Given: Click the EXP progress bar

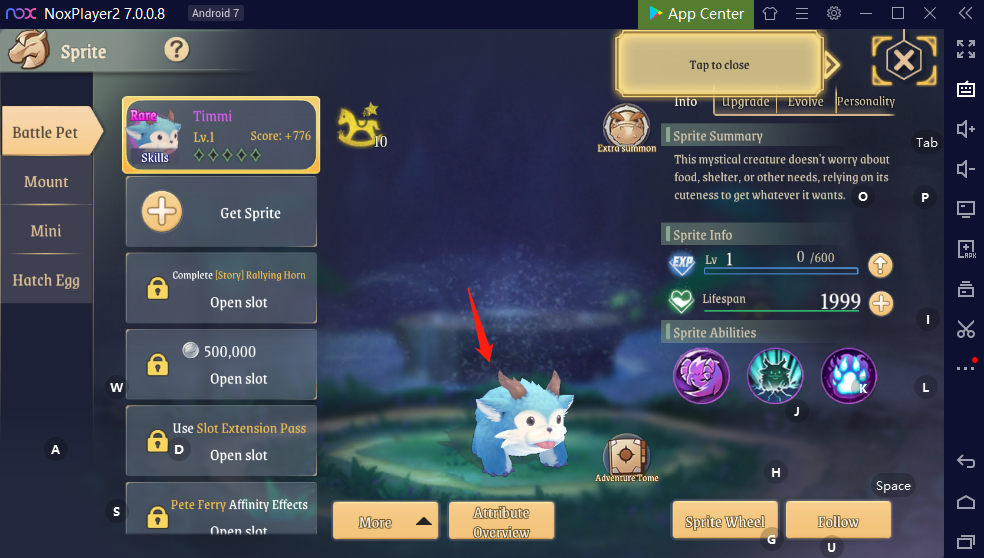Looking at the screenshot, I should pyautogui.click(x=781, y=271).
